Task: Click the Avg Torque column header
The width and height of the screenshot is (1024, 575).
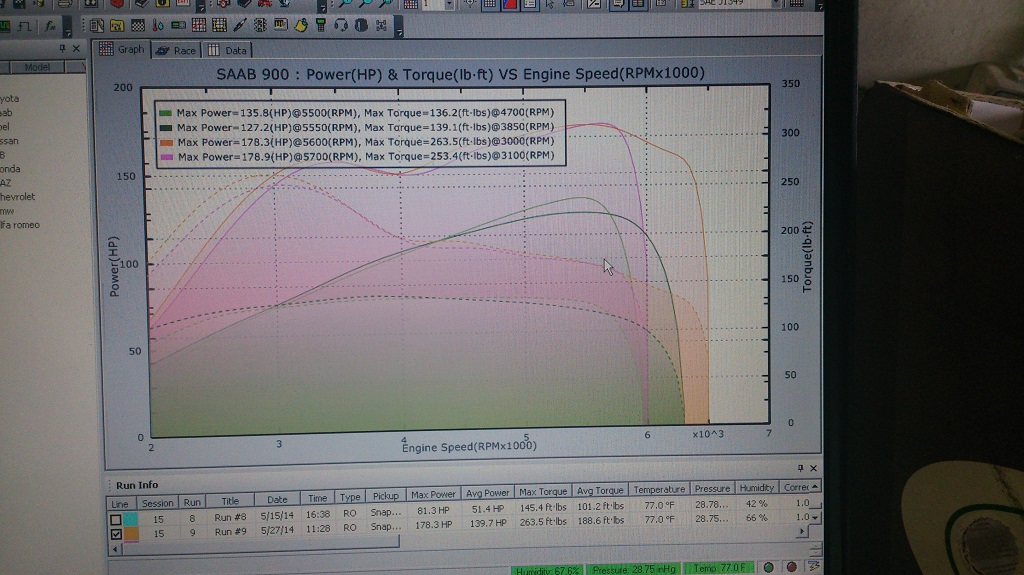Action: [x=600, y=490]
